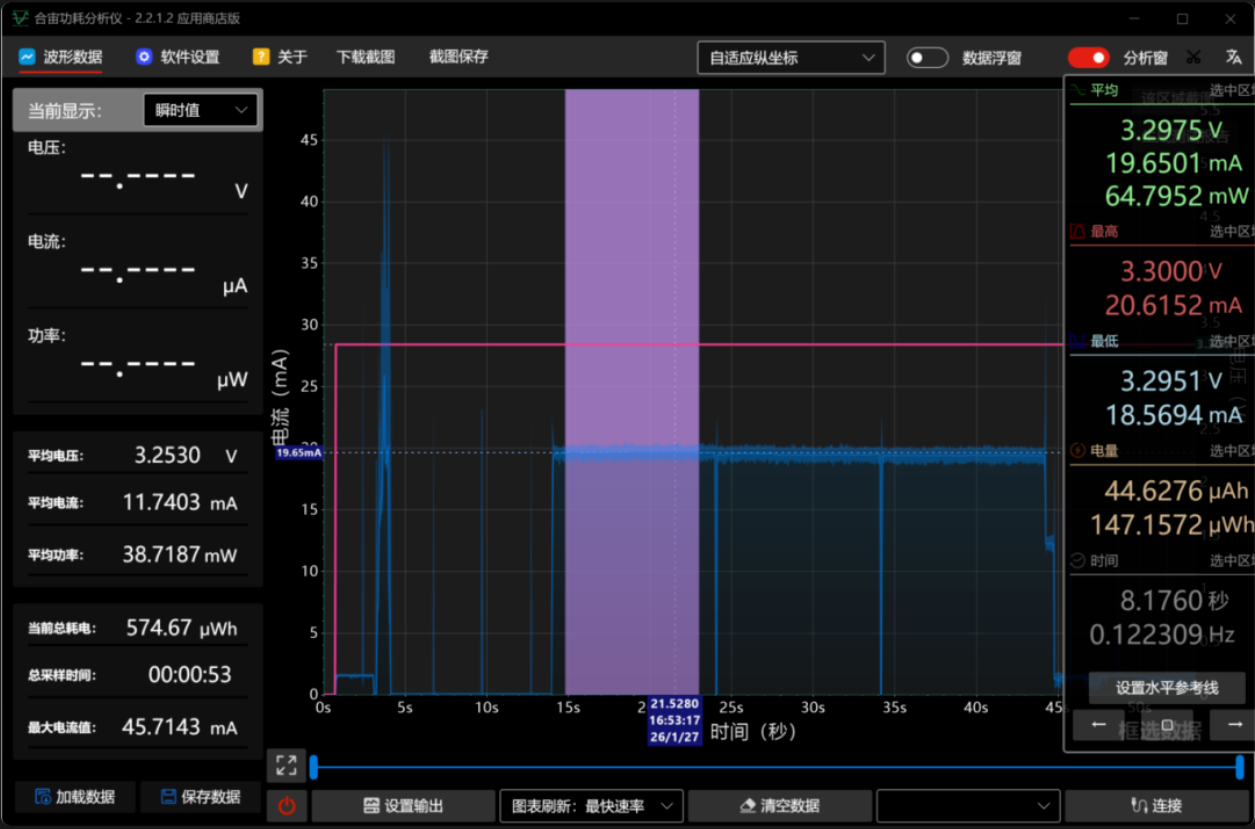Click the 清空数据 button

click(780, 806)
